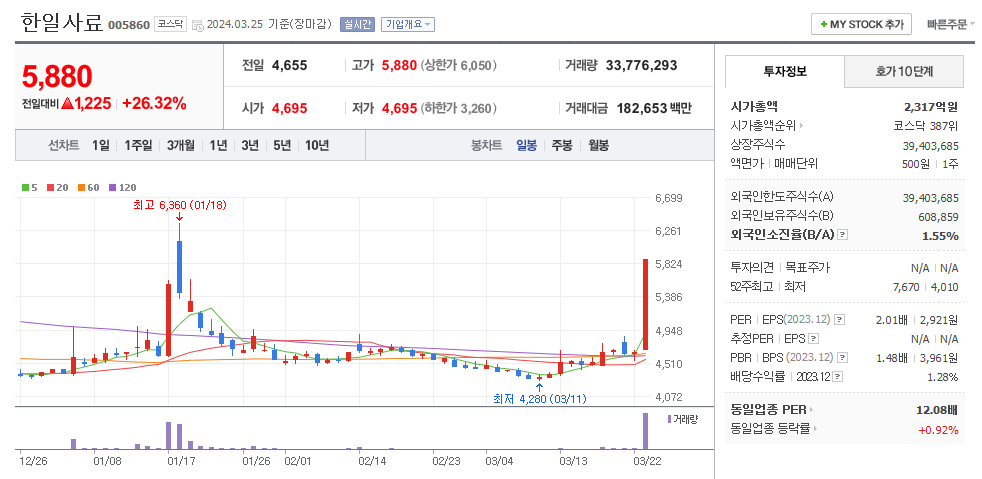Image resolution: width=982 pixels, height=479 pixels.
Task: Click the calendar icon beside the 2024.03.25 date
Action: (197, 25)
